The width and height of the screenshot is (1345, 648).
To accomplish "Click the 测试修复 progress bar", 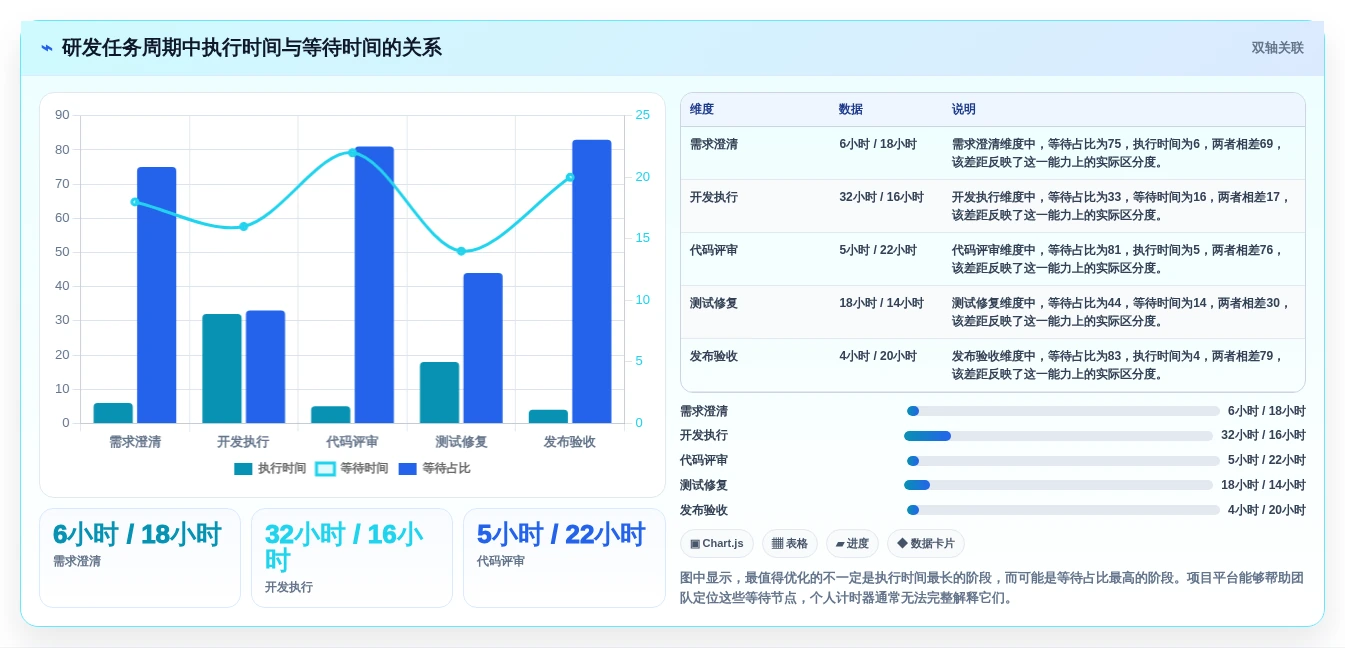I will 1058,485.
